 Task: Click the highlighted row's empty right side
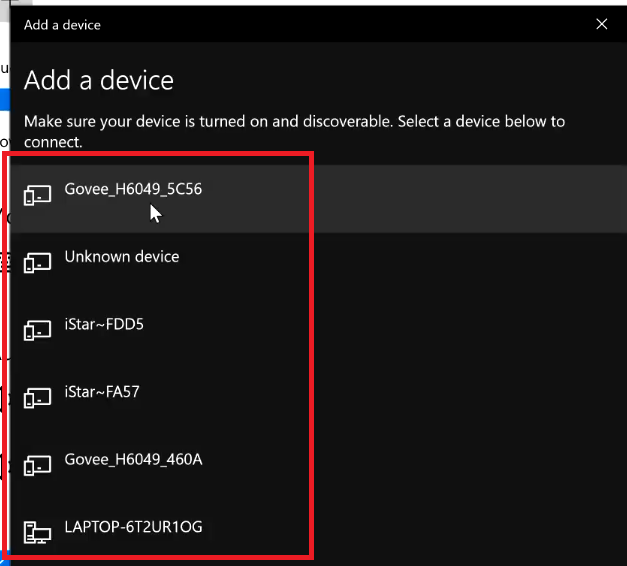click(x=470, y=199)
